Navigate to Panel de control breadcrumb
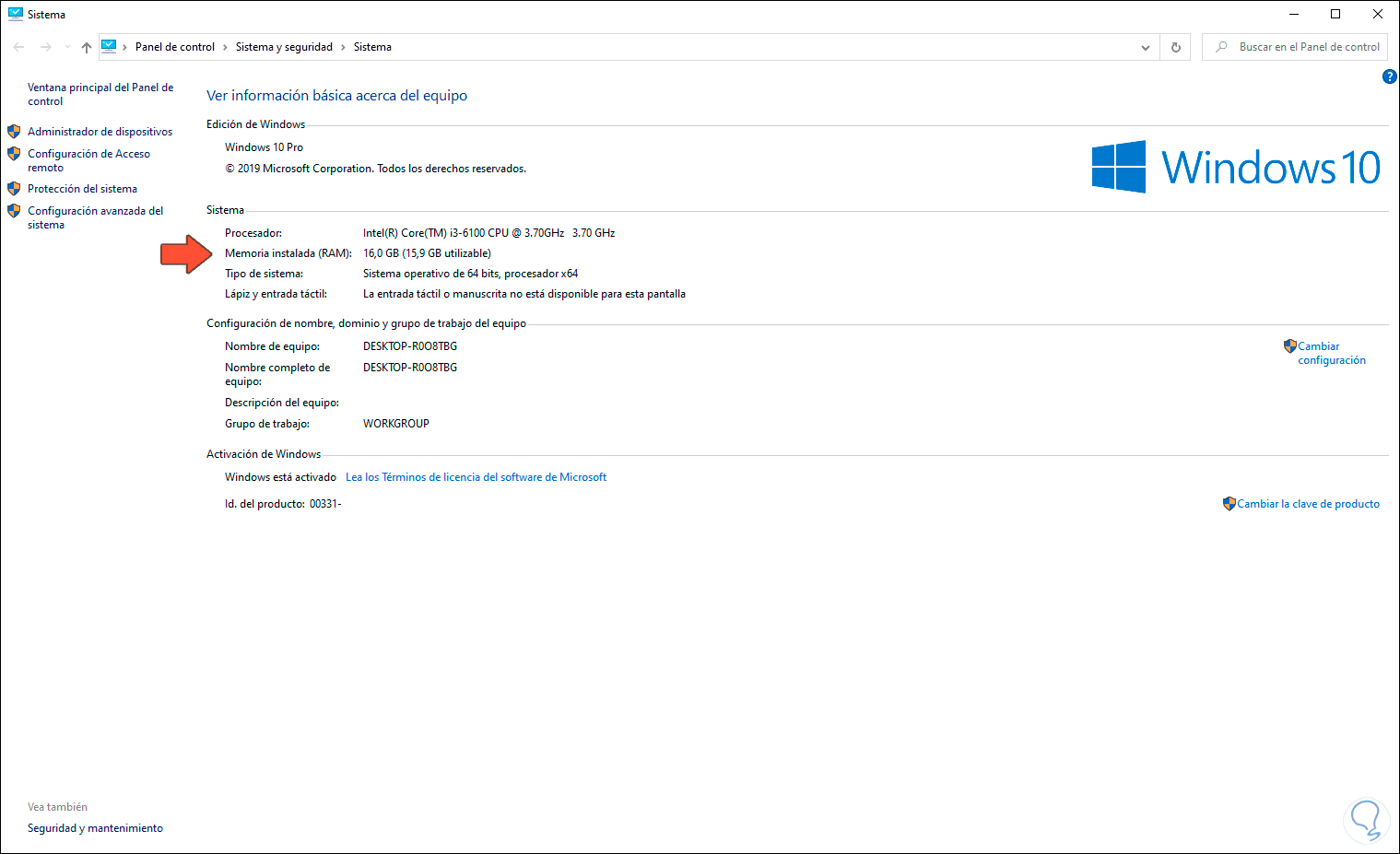This screenshot has height=854, width=1400. coord(175,47)
